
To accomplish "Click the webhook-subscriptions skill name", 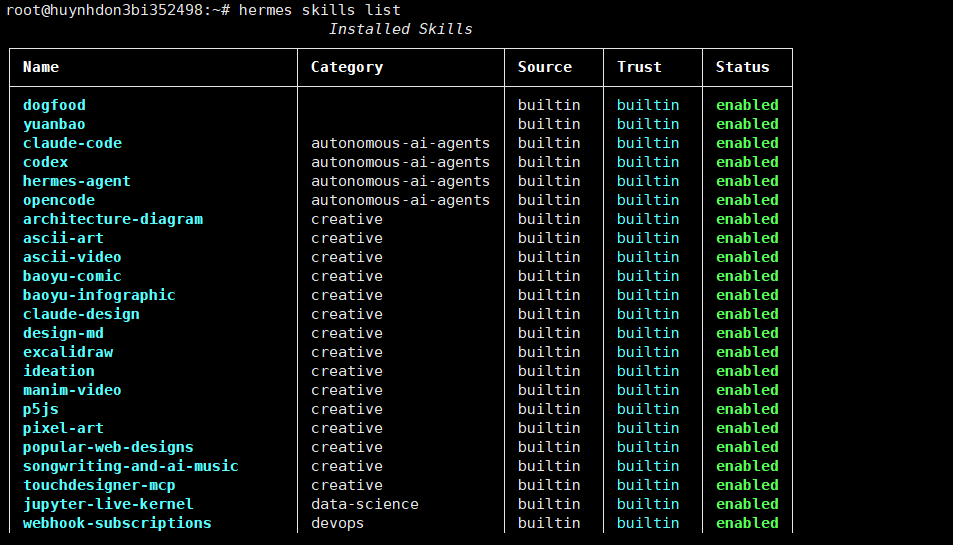I will tap(117, 523).
